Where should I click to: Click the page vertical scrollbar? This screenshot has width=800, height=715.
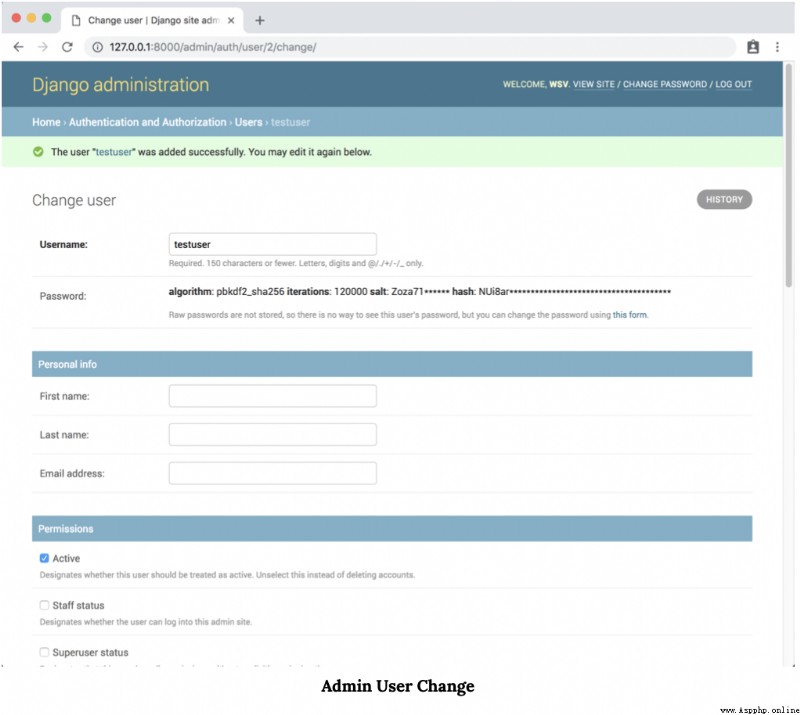tap(788, 175)
